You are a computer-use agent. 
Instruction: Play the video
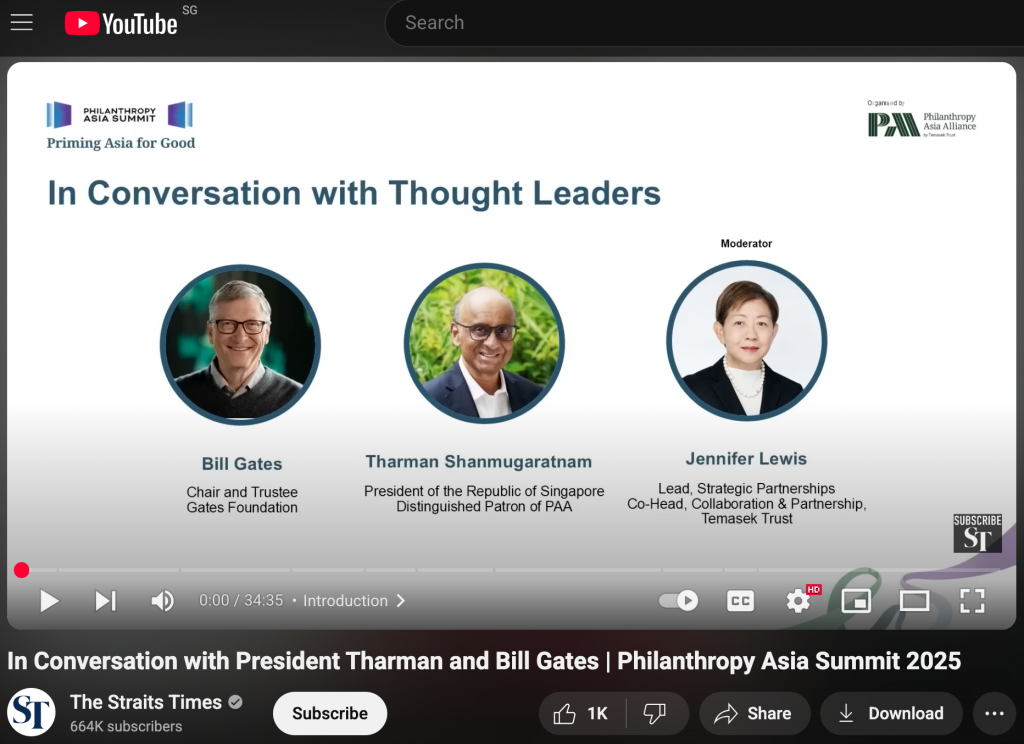(x=49, y=600)
